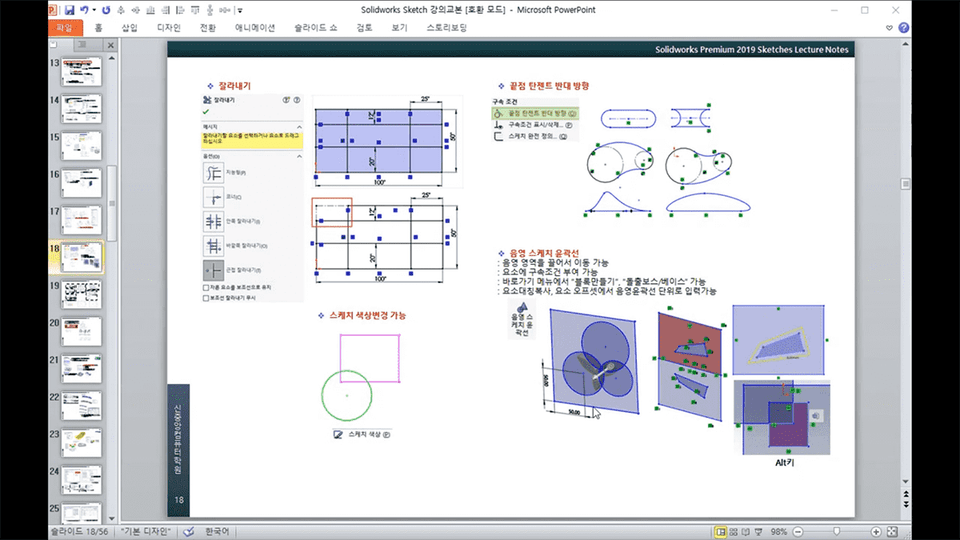Click thumbnail pane scroll-up arrow
Image resolution: width=960 pixels, height=540 pixels.
[111, 58]
